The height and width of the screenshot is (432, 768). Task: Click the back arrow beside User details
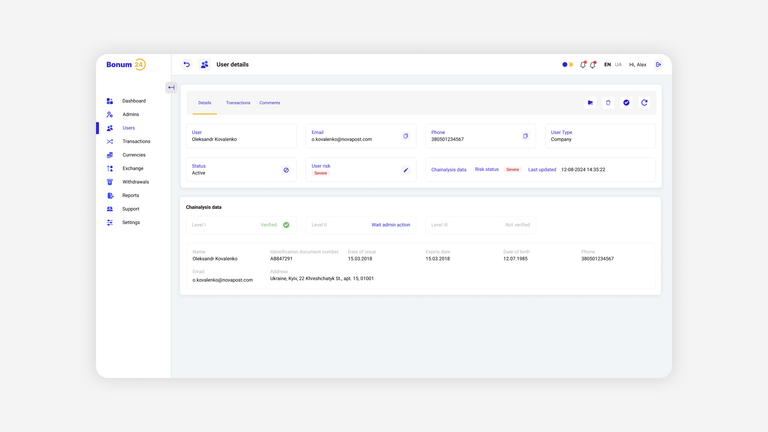(x=187, y=65)
